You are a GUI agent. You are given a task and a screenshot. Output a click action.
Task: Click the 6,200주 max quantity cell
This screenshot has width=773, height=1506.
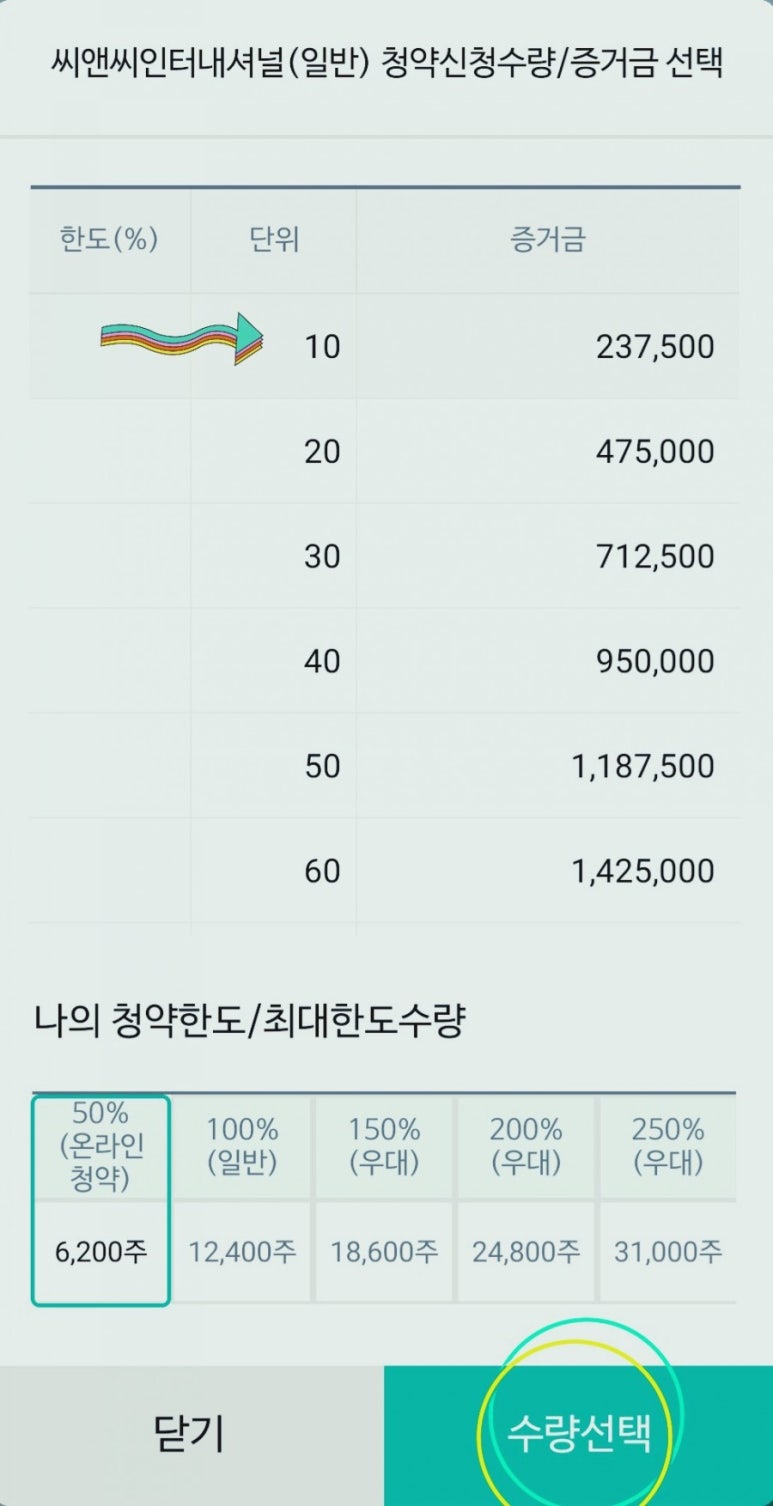[x=101, y=1252]
